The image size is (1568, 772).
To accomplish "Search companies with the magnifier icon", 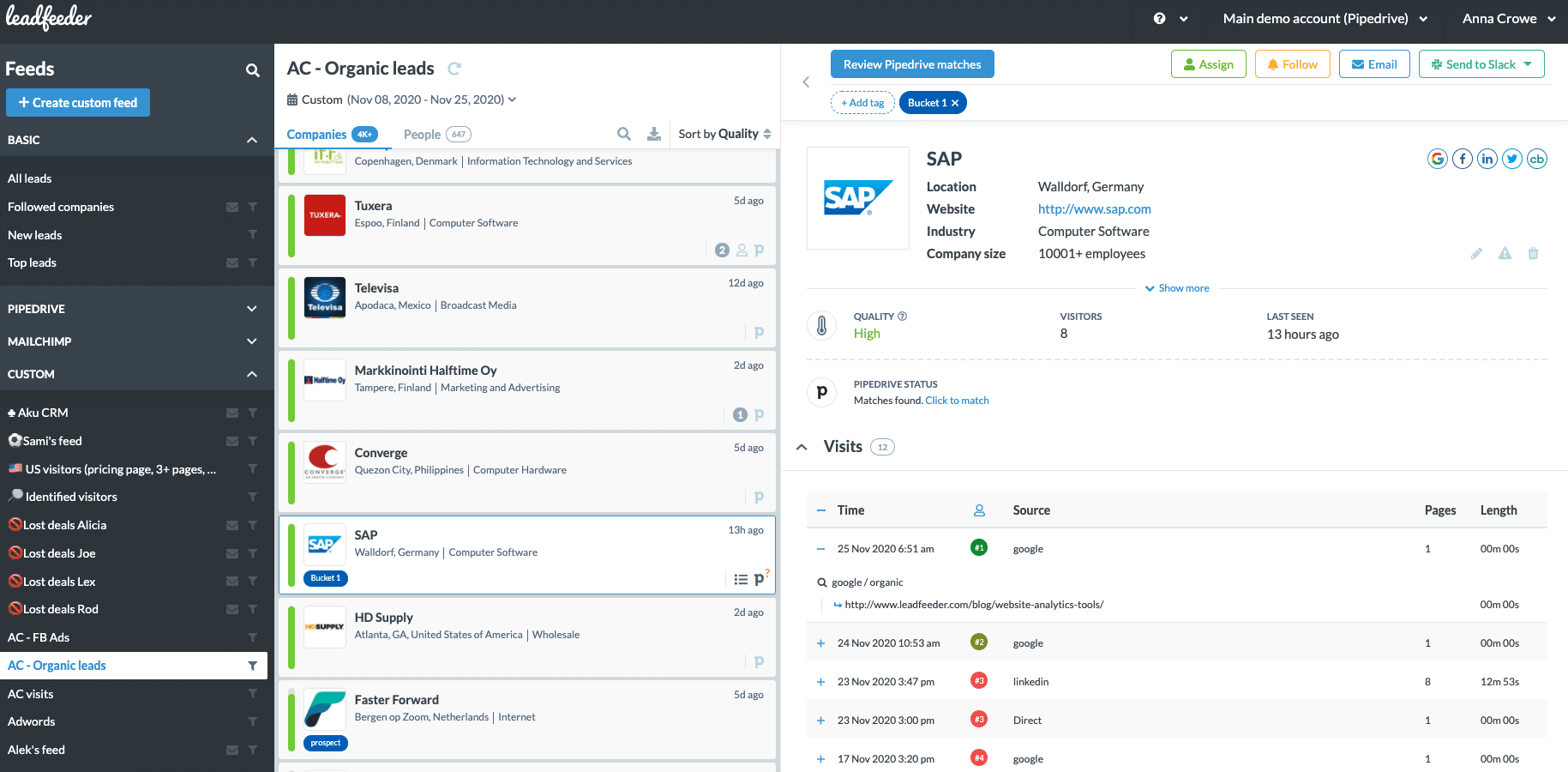I will click(x=624, y=134).
